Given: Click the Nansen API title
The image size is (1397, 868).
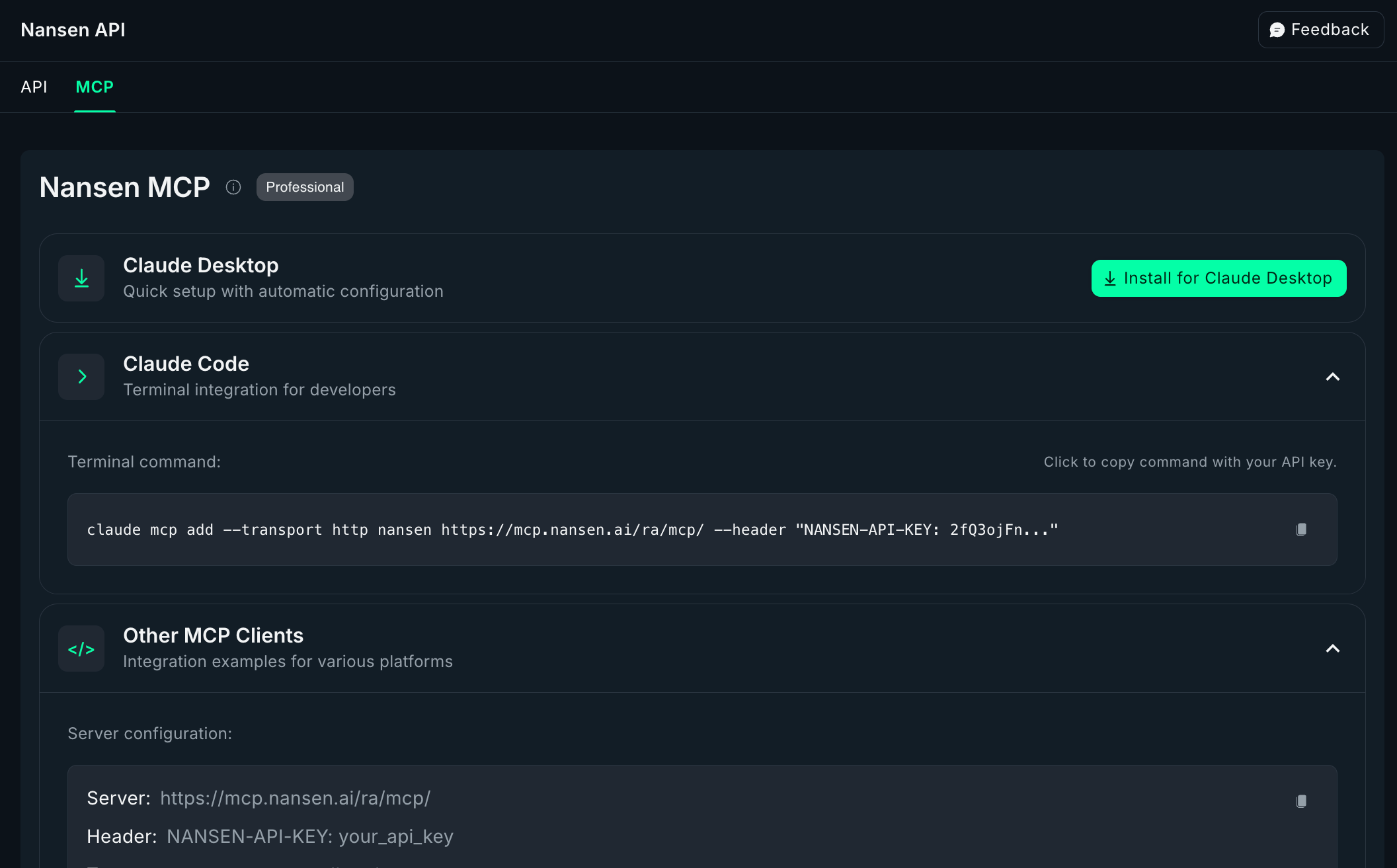Looking at the screenshot, I should (x=73, y=30).
